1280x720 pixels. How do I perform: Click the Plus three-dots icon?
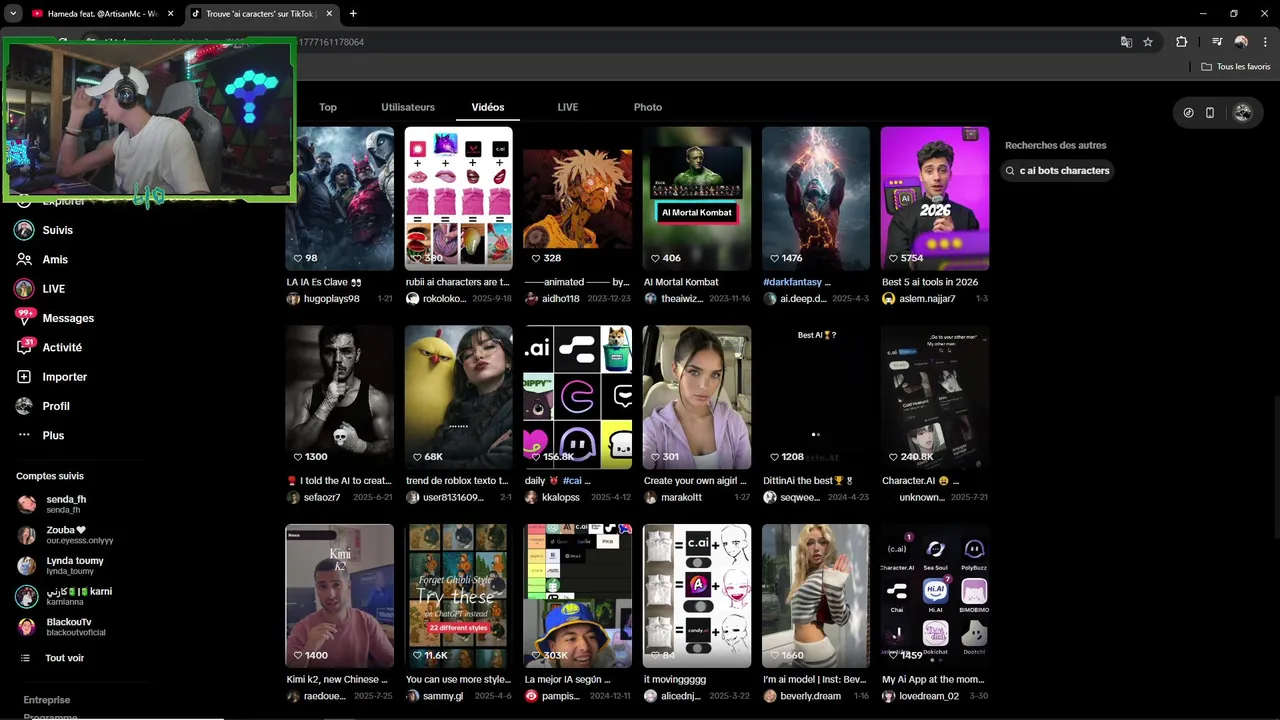click(x=24, y=435)
